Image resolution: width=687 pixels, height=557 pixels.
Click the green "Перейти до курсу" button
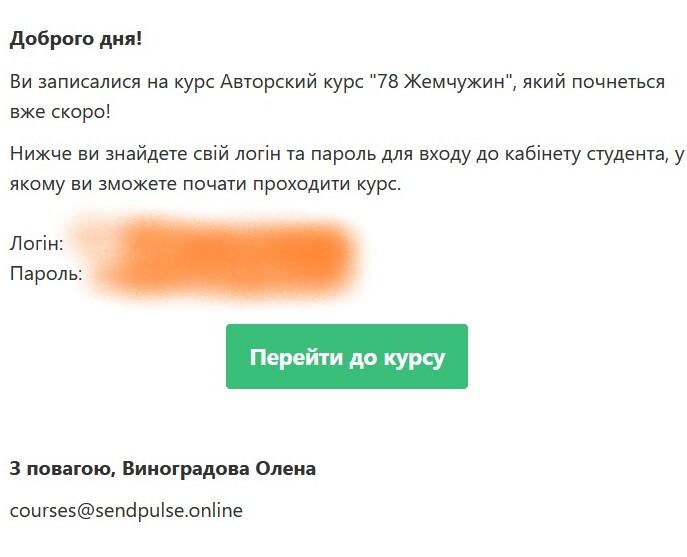346,357
